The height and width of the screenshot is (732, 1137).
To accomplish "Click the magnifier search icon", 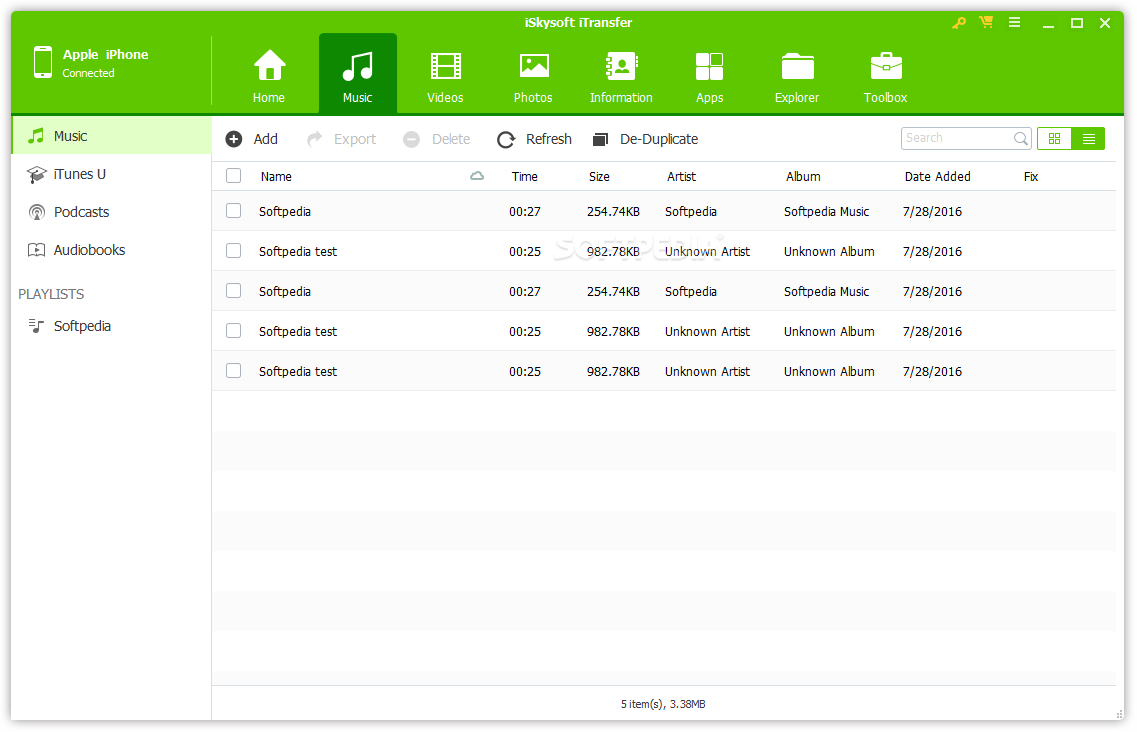I will click(1021, 139).
